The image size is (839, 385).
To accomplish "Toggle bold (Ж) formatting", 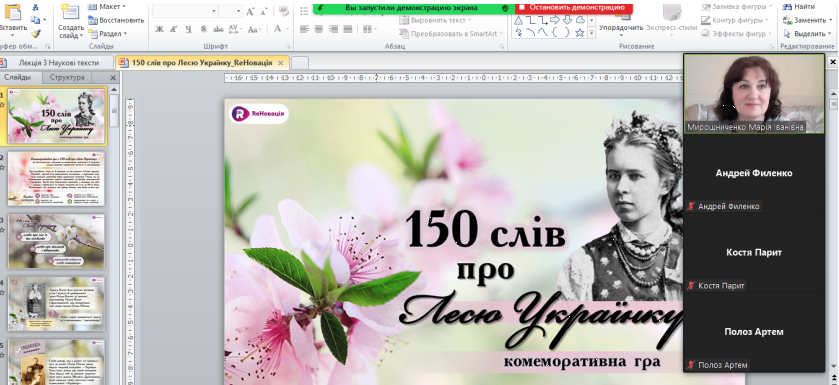I will coord(159,29).
